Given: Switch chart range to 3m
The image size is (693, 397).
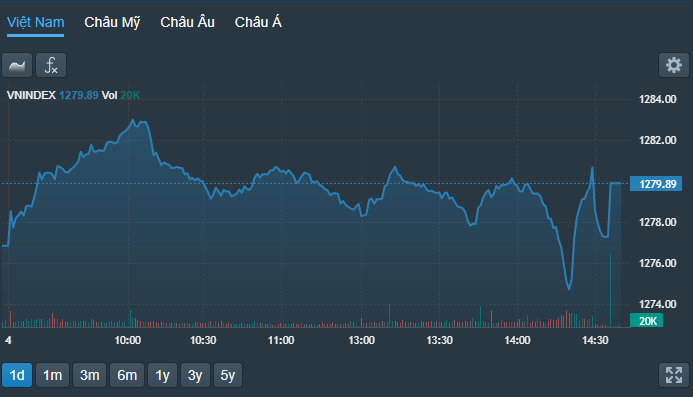Looking at the screenshot, I should coord(90,375).
